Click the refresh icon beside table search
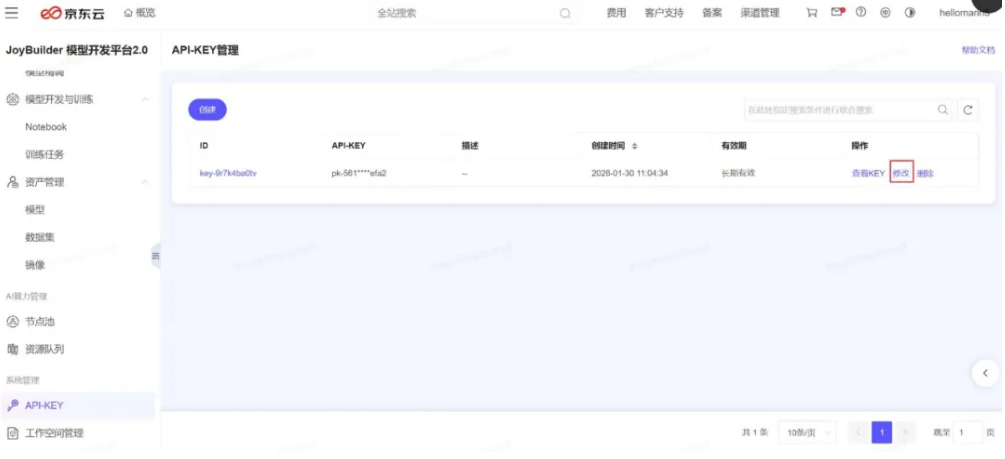 pos(967,110)
